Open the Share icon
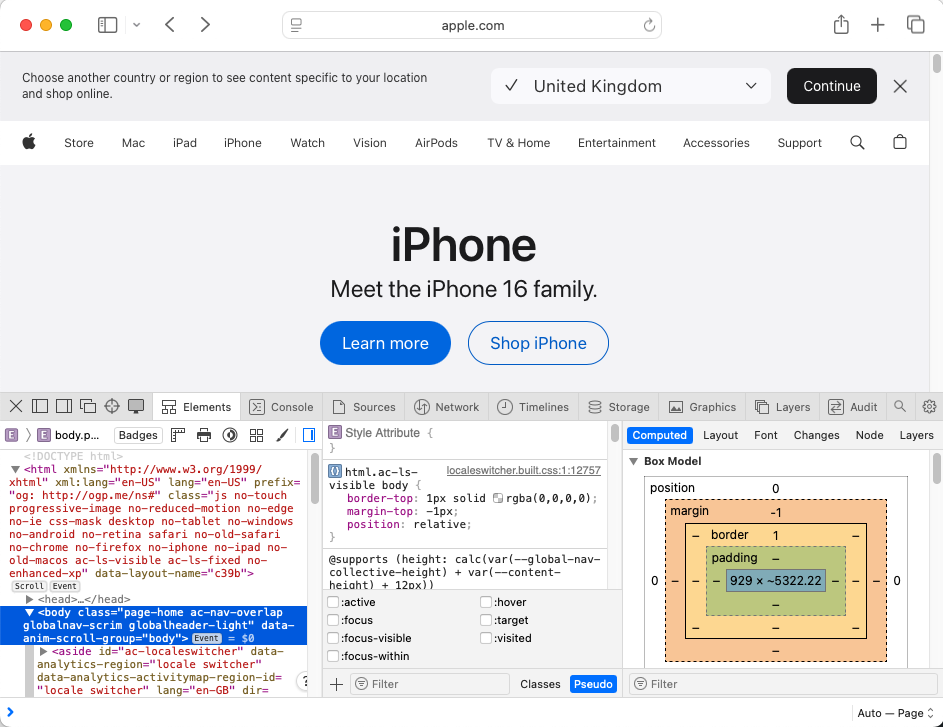Viewport: 943px width, 727px height. tap(841, 25)
